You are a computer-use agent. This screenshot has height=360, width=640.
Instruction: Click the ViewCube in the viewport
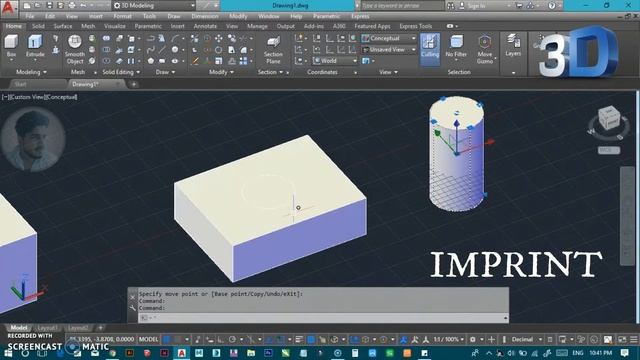[609, 119]
